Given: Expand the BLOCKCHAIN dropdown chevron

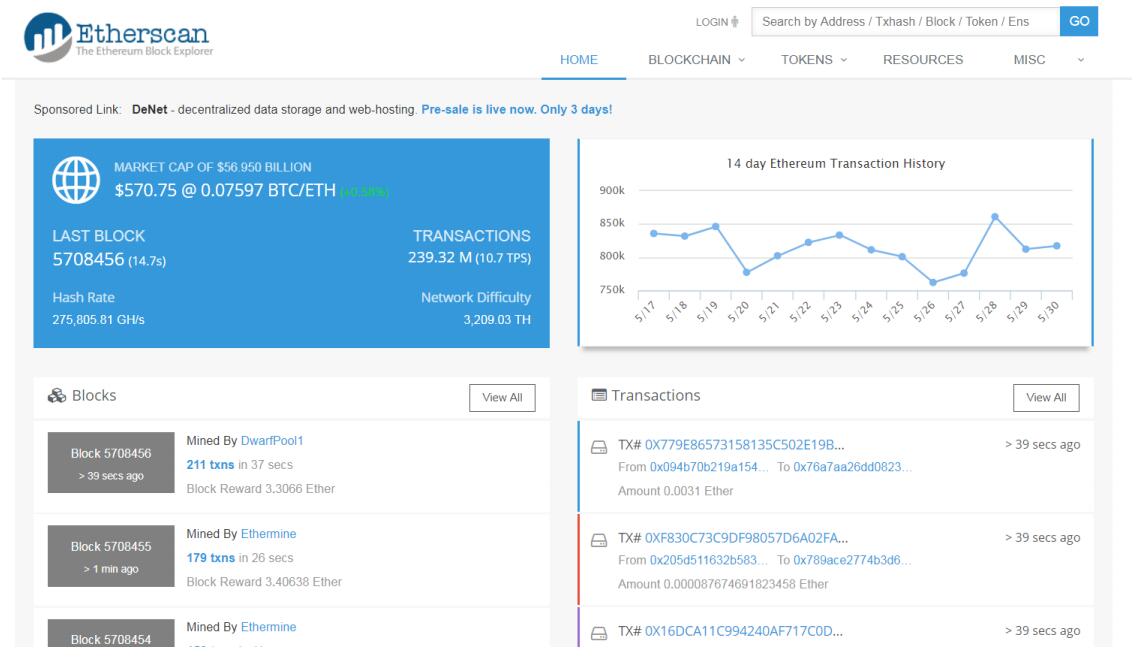Looking at the screenshot, I should click(741, 60).
